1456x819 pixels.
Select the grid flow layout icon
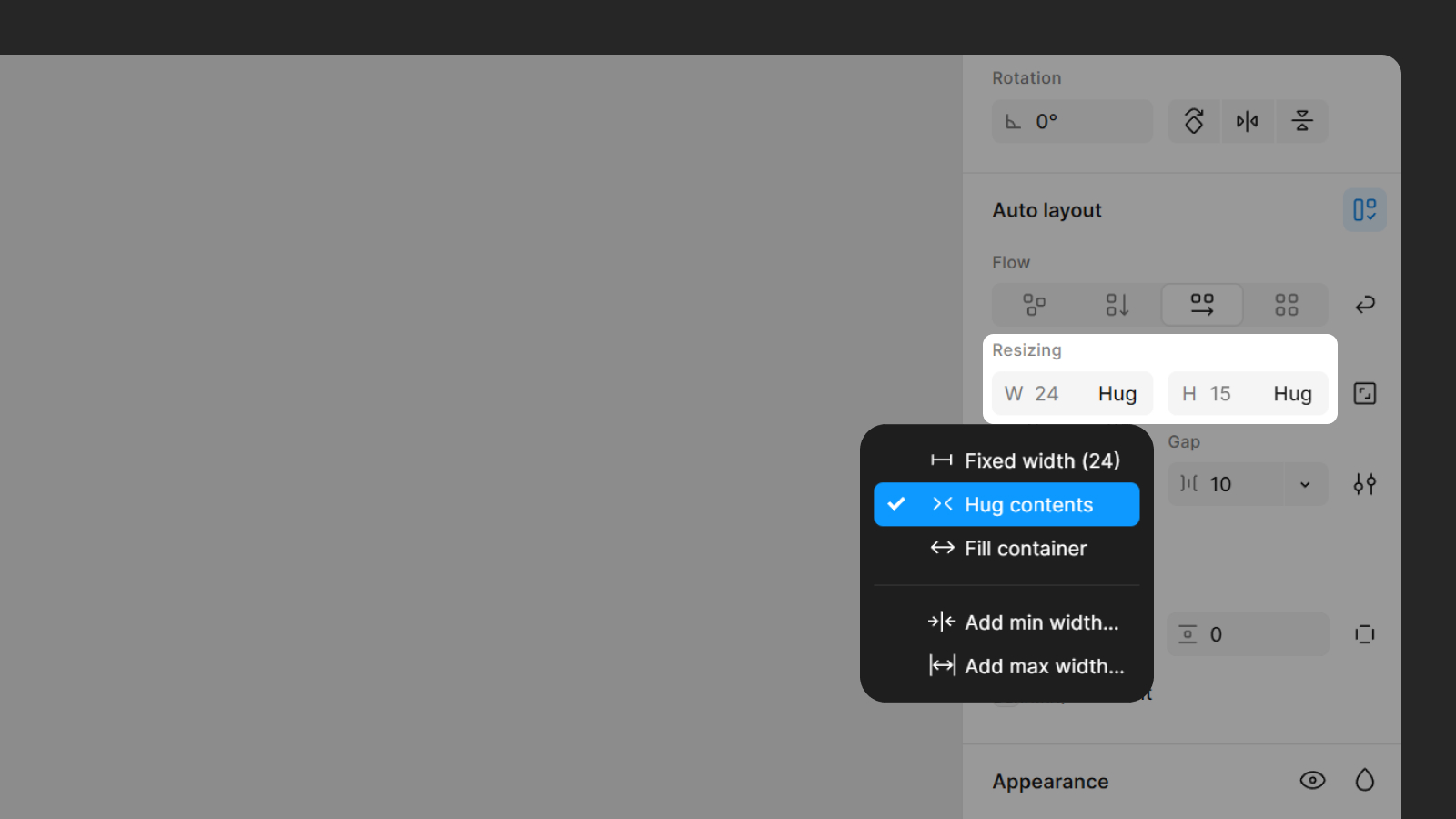tap(1286, 304)
